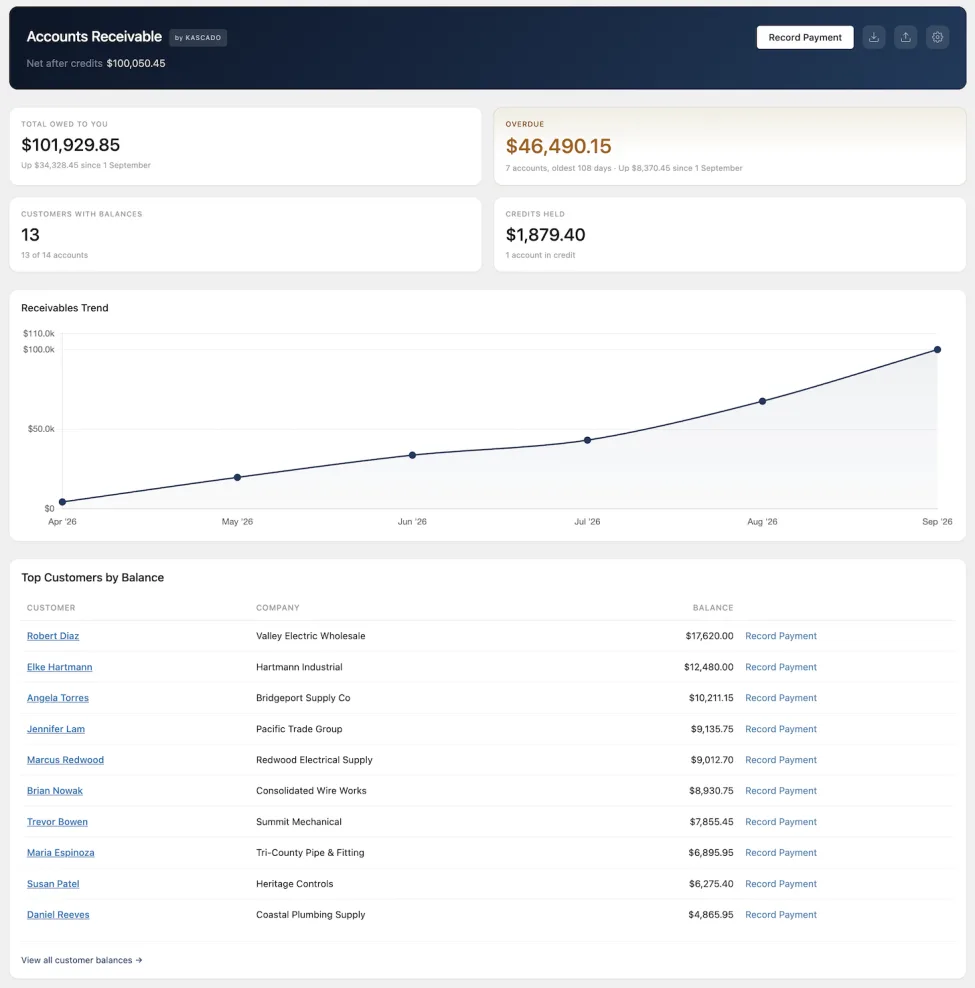The image size is (975, 988).
Task: Click the "Summit Mechanical" company cell
Action: click(299, 822)
